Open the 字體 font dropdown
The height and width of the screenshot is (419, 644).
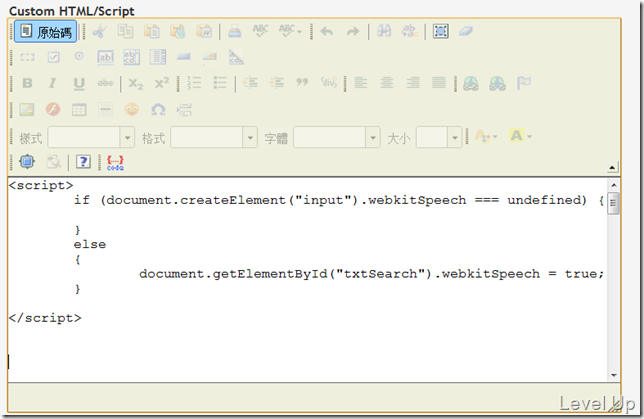[x=337, y=137]
